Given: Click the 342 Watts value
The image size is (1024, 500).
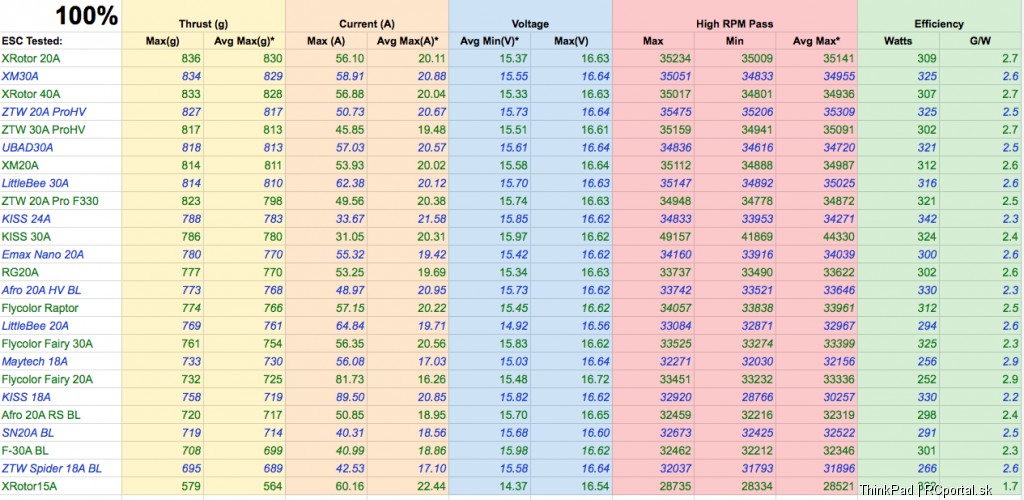Looking at the screenshot, I should pos(927,219).
